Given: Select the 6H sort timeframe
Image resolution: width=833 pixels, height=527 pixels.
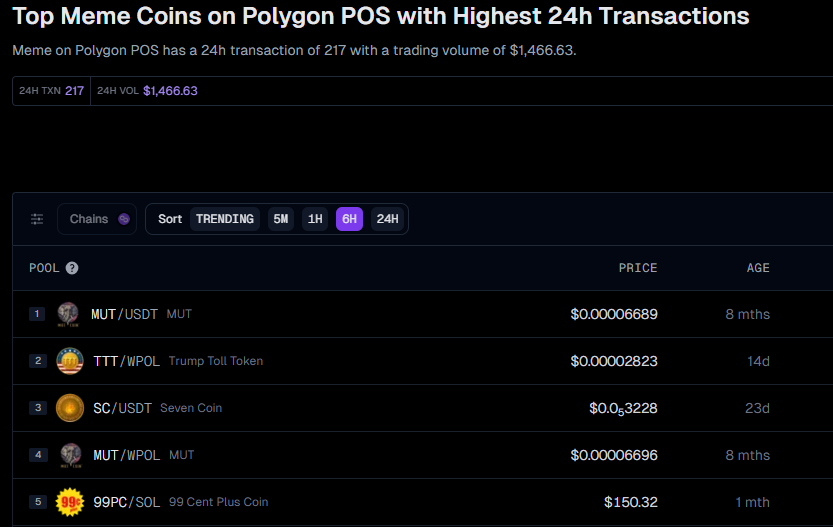Looking at the screenshot, I should (350, 219).
